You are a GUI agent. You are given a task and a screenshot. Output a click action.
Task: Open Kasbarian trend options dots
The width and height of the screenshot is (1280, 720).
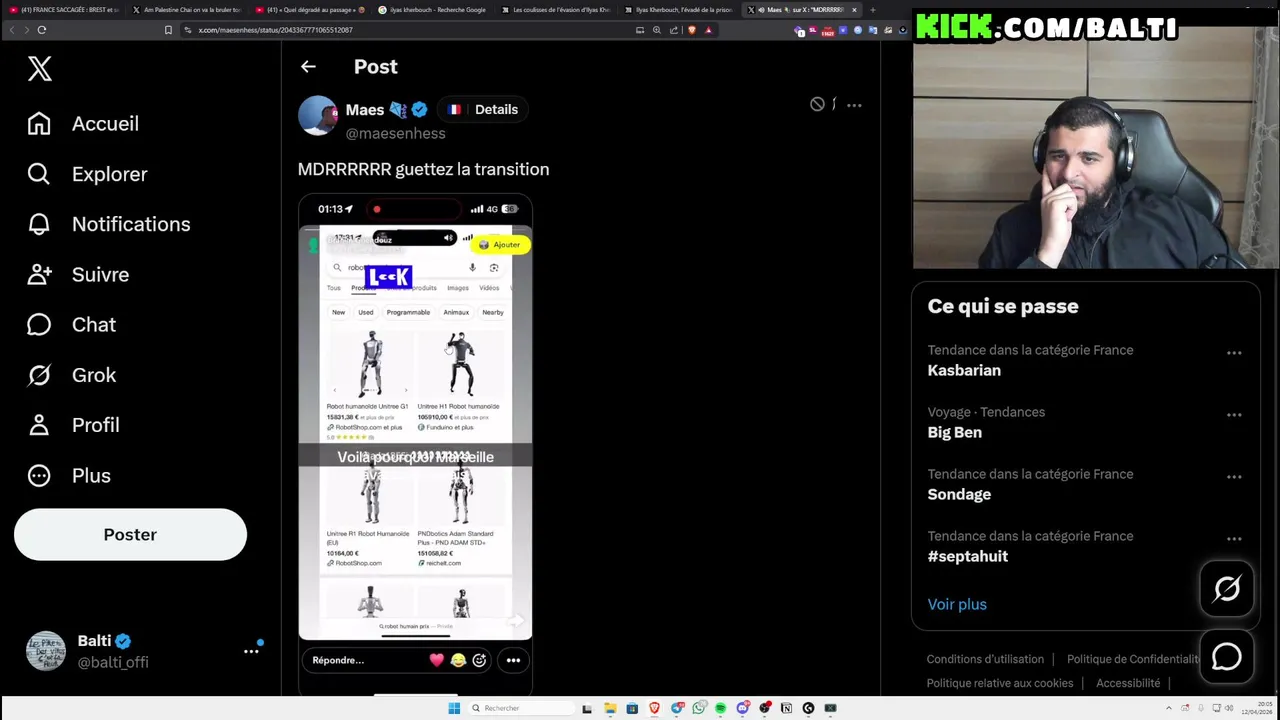click(1234, 353)
